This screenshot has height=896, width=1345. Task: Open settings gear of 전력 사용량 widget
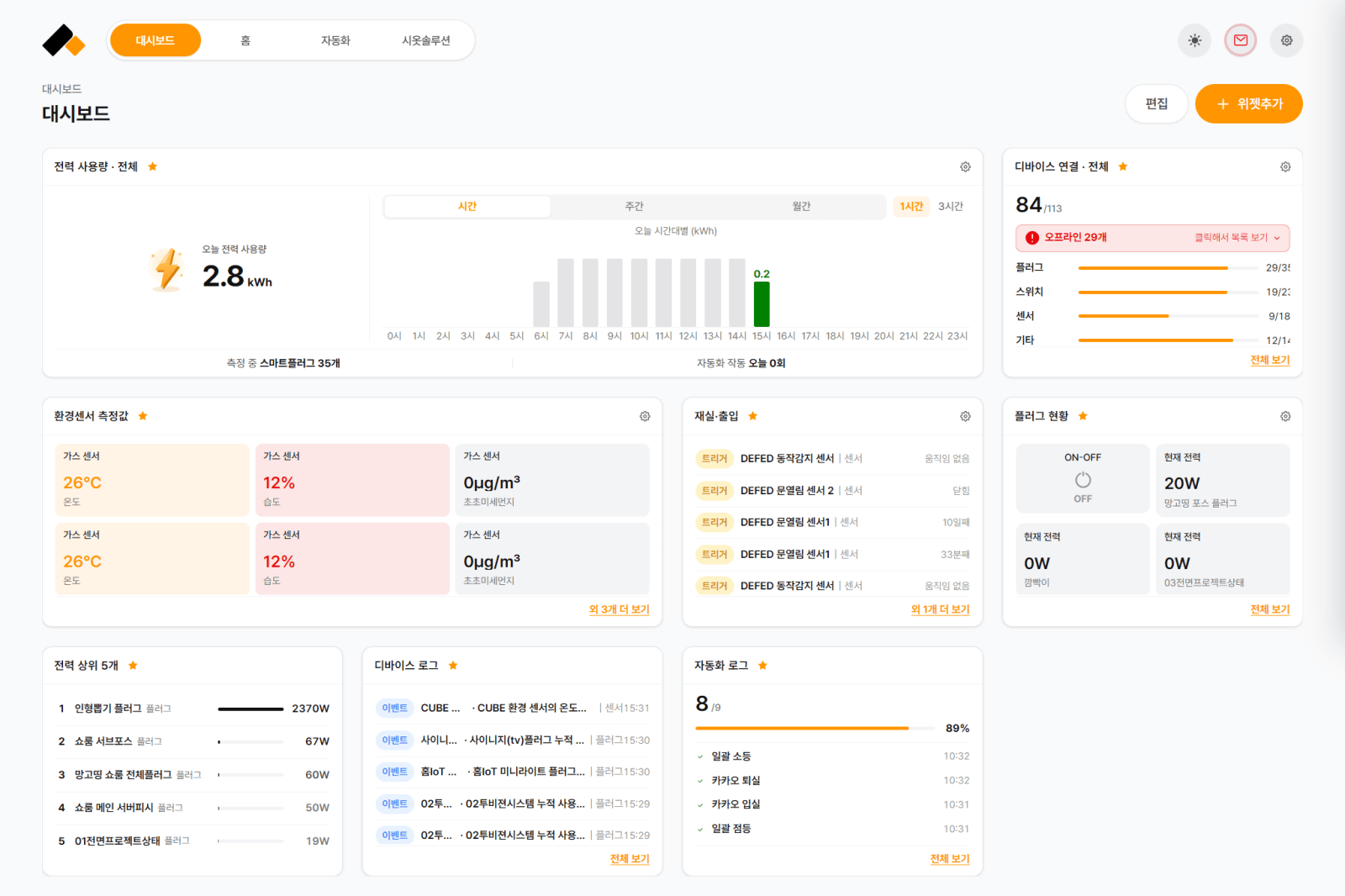click(x=965, y=166)
